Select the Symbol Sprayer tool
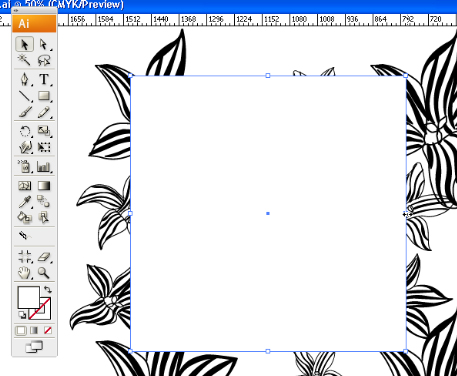The image size is (457, 376). click(x=24, y=166)
